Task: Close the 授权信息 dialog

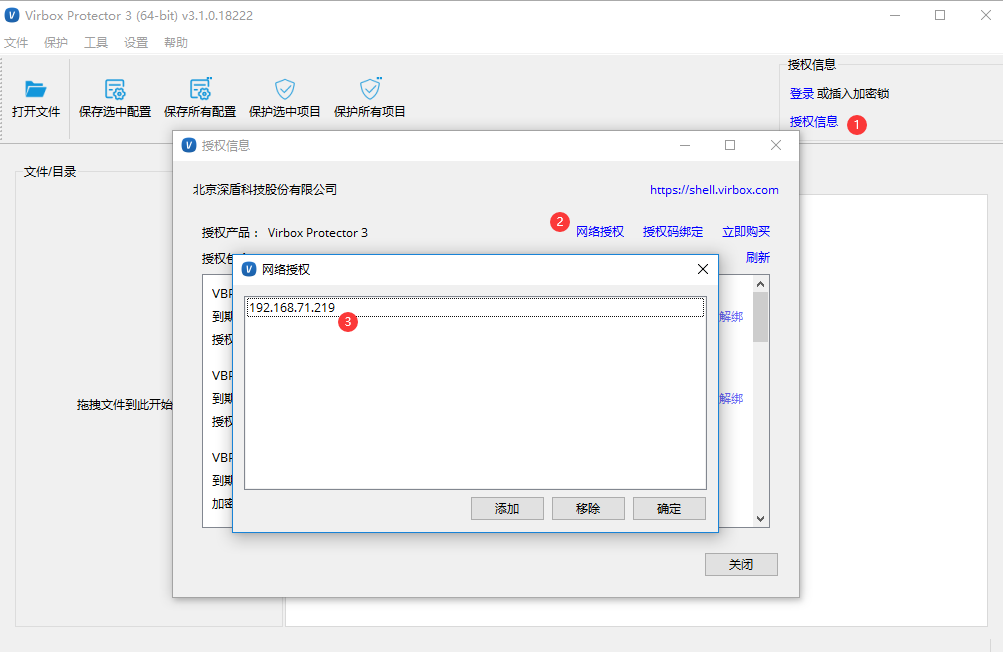Action: pos(776,145)
